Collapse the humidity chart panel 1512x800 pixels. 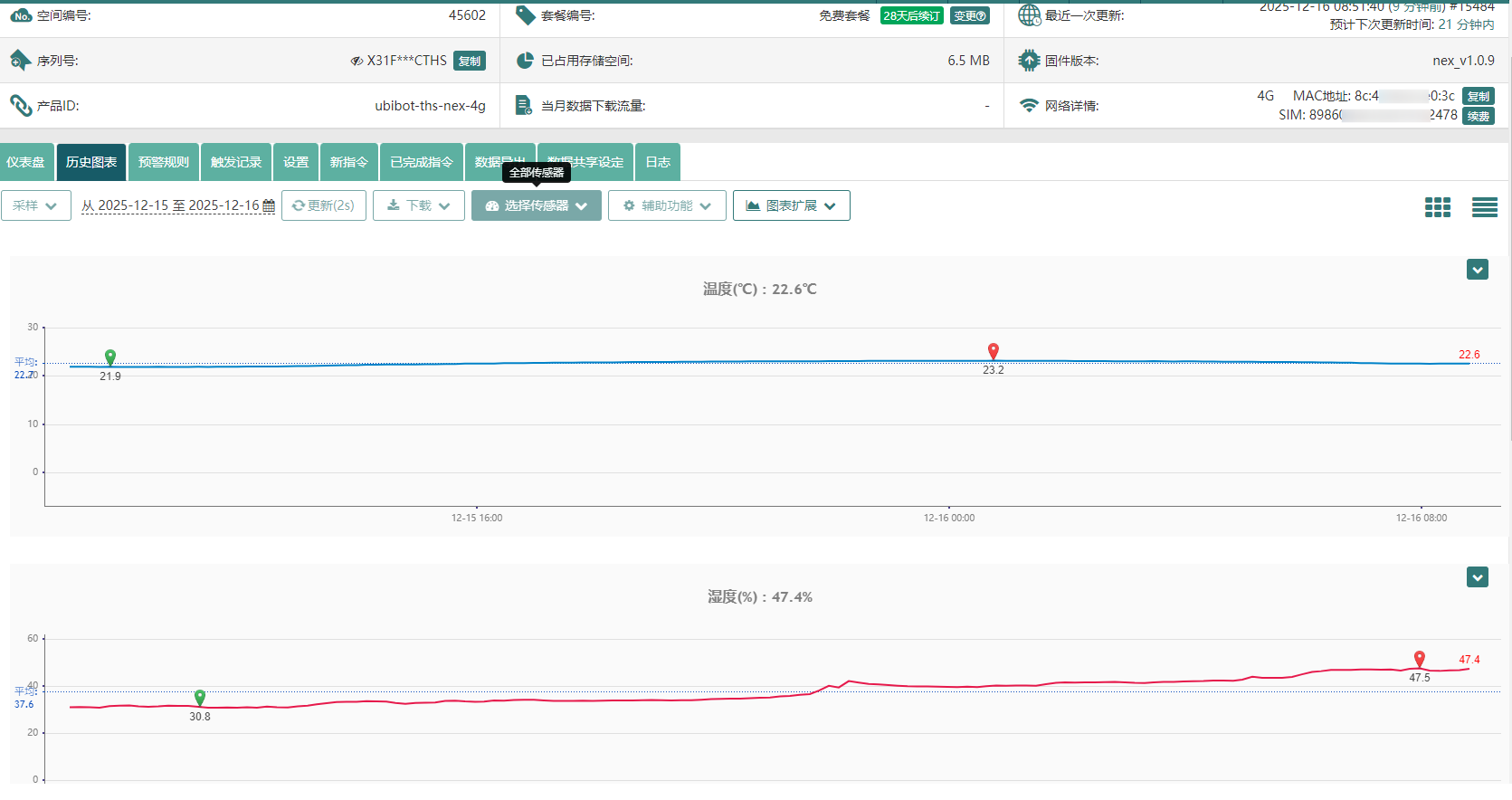[x=1477, y=577]
